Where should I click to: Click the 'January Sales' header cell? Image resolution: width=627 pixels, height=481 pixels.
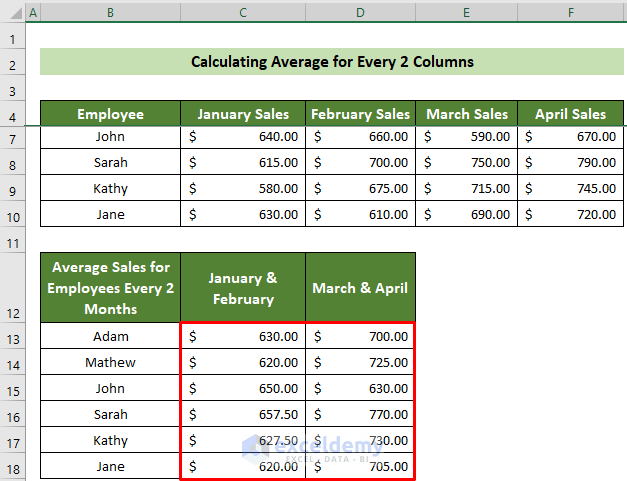(243, 114)
